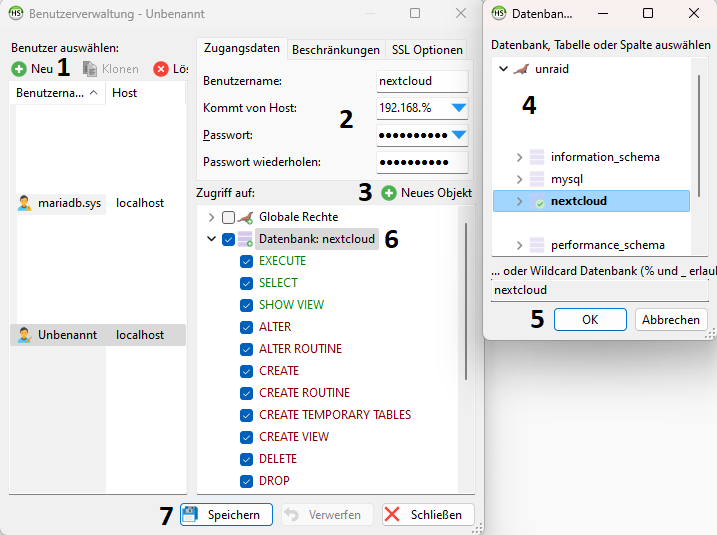Image resolution: width=717 pixels, height=535 pixels.
Task: Sort by the Host column header
Action: [x=145, y=93]
